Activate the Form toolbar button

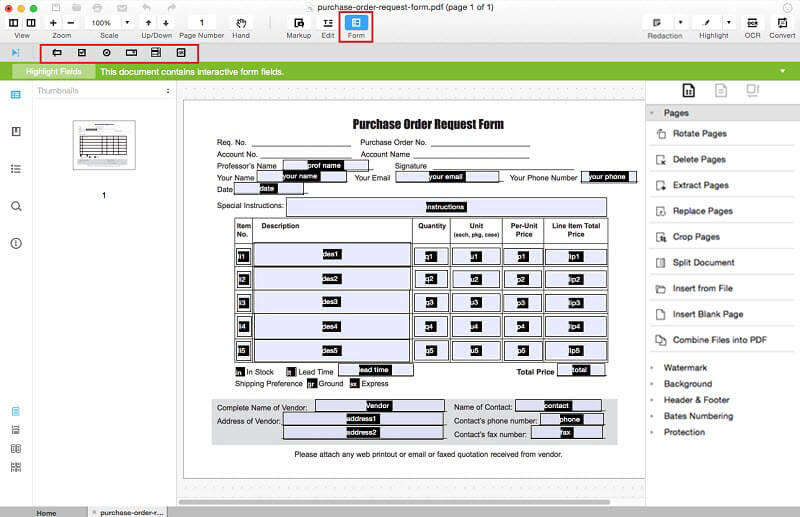pyautogui.click(x=356, y=27)
